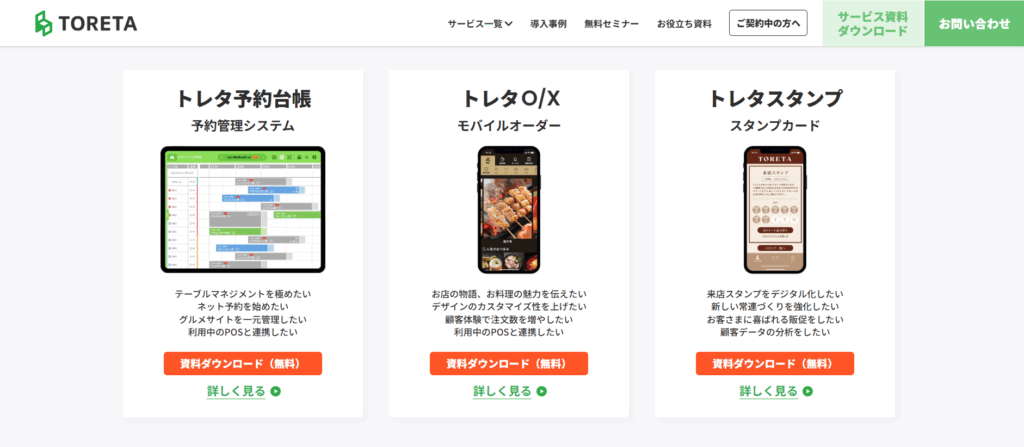Open 詳しく見る link for トレタO/X
Screen dimensions: 1024x447
point(502,391)
